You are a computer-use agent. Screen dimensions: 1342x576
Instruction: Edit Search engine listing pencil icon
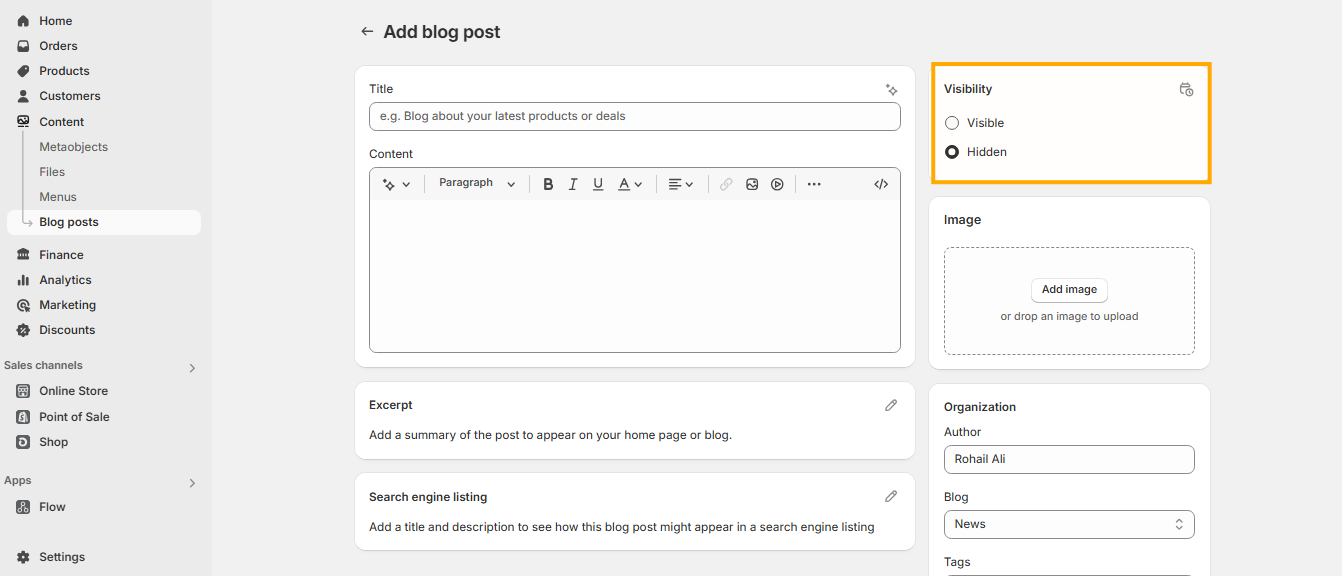(891, 496)
